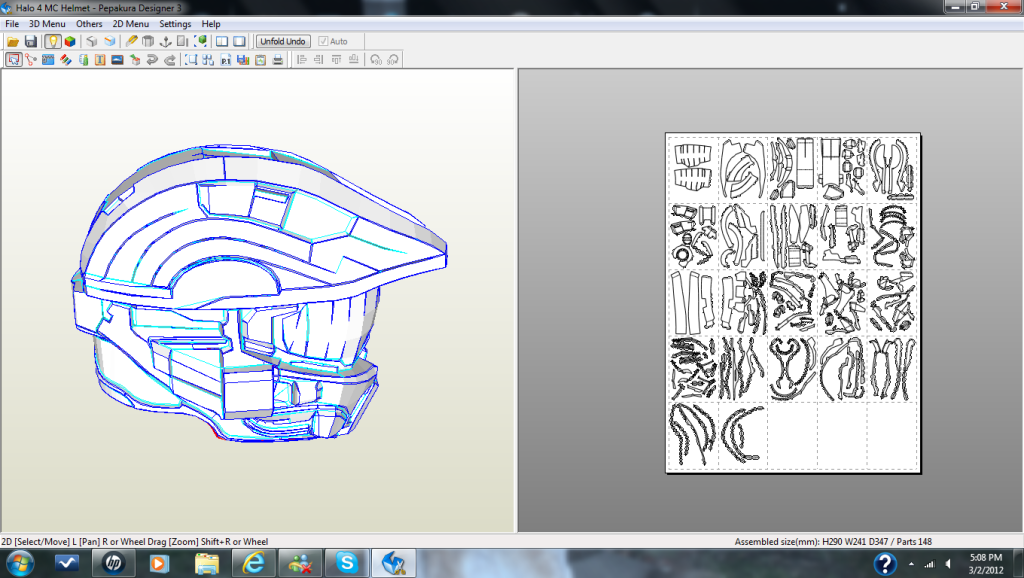Image resolution: width=1024 pixels, height=578 pixels.
Task: Click the align bottom icon
Action: 353,59
